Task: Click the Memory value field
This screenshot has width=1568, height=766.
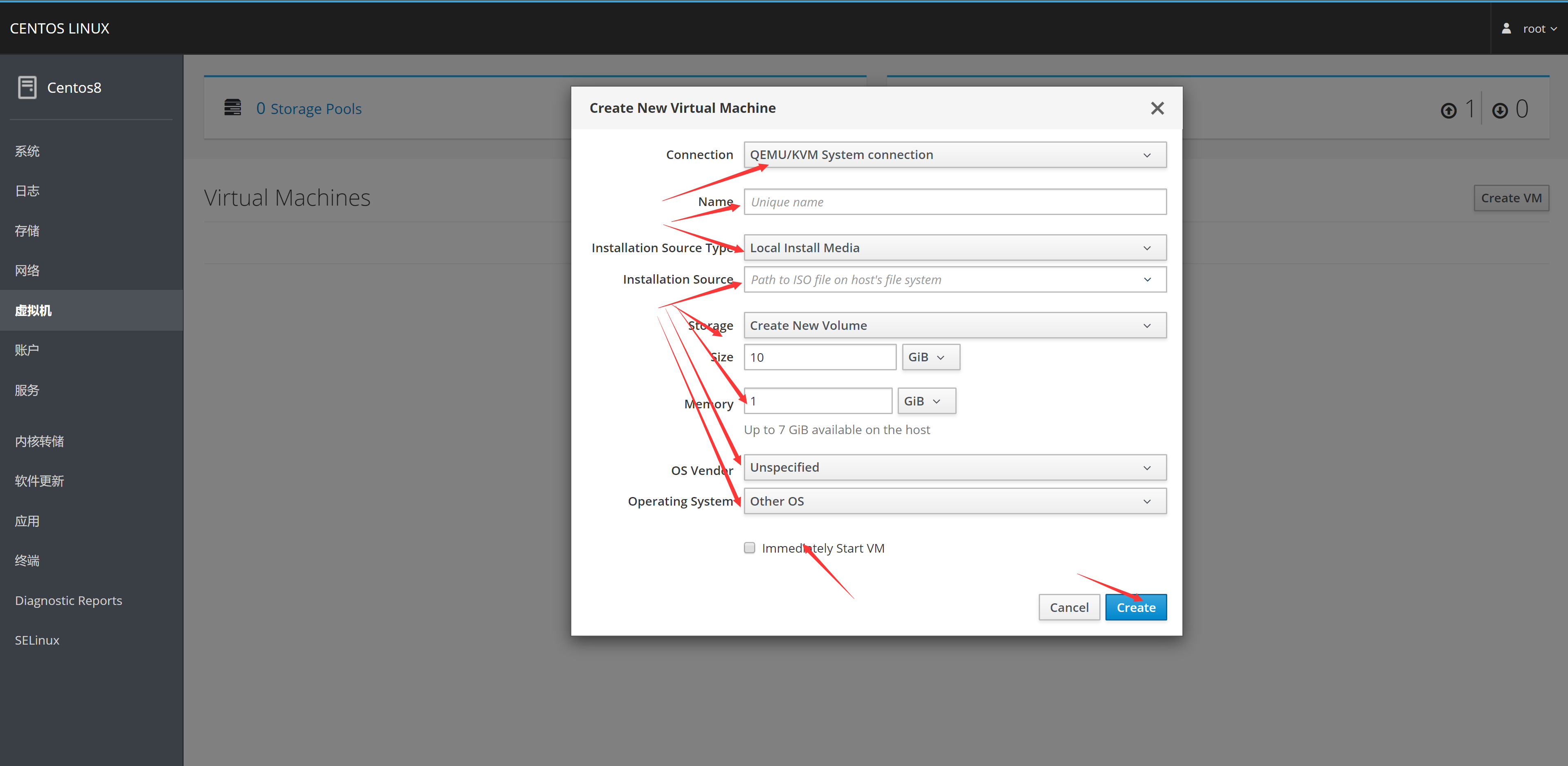Action: point(818,401)
